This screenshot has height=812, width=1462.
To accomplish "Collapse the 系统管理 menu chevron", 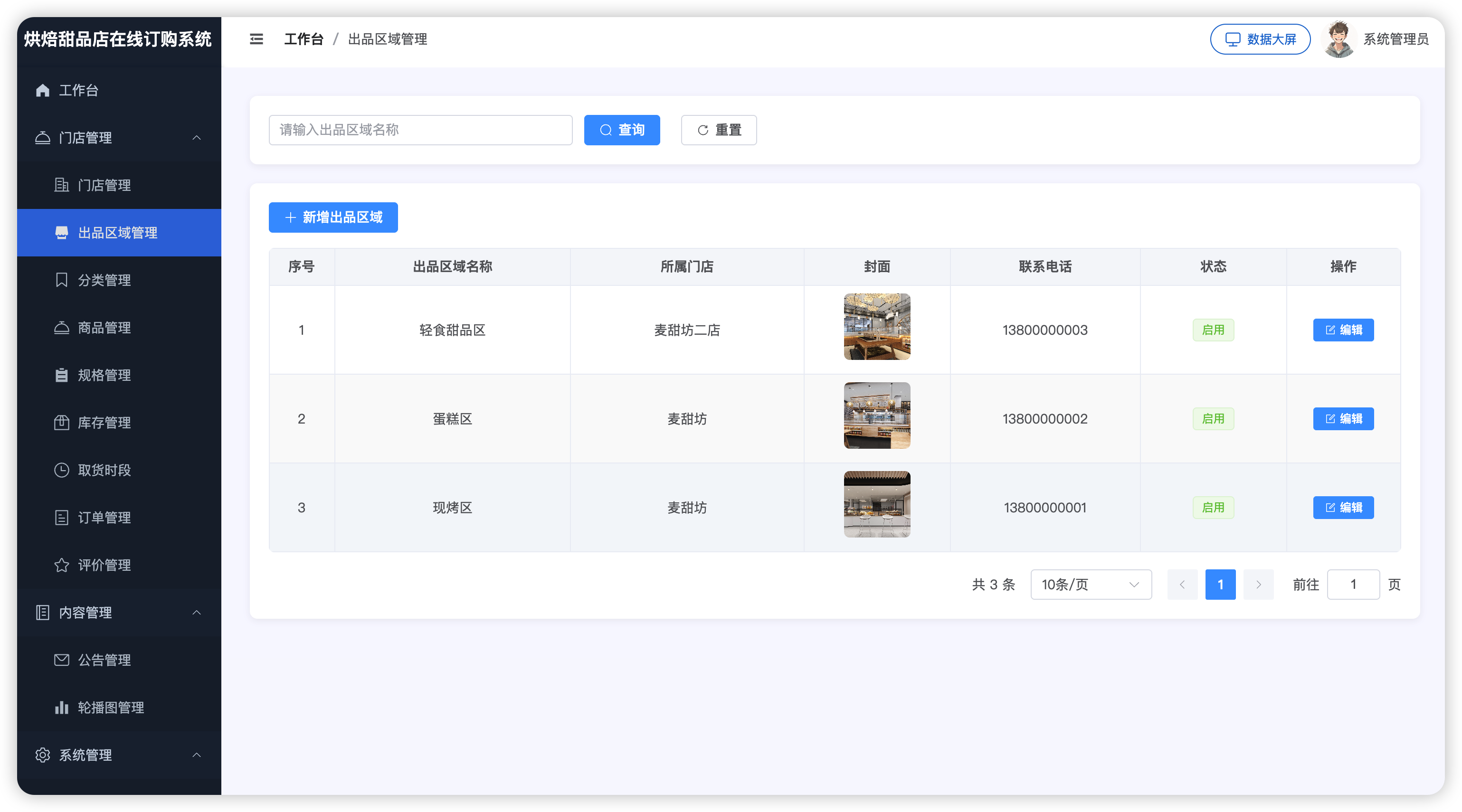I will coord(196,755).
